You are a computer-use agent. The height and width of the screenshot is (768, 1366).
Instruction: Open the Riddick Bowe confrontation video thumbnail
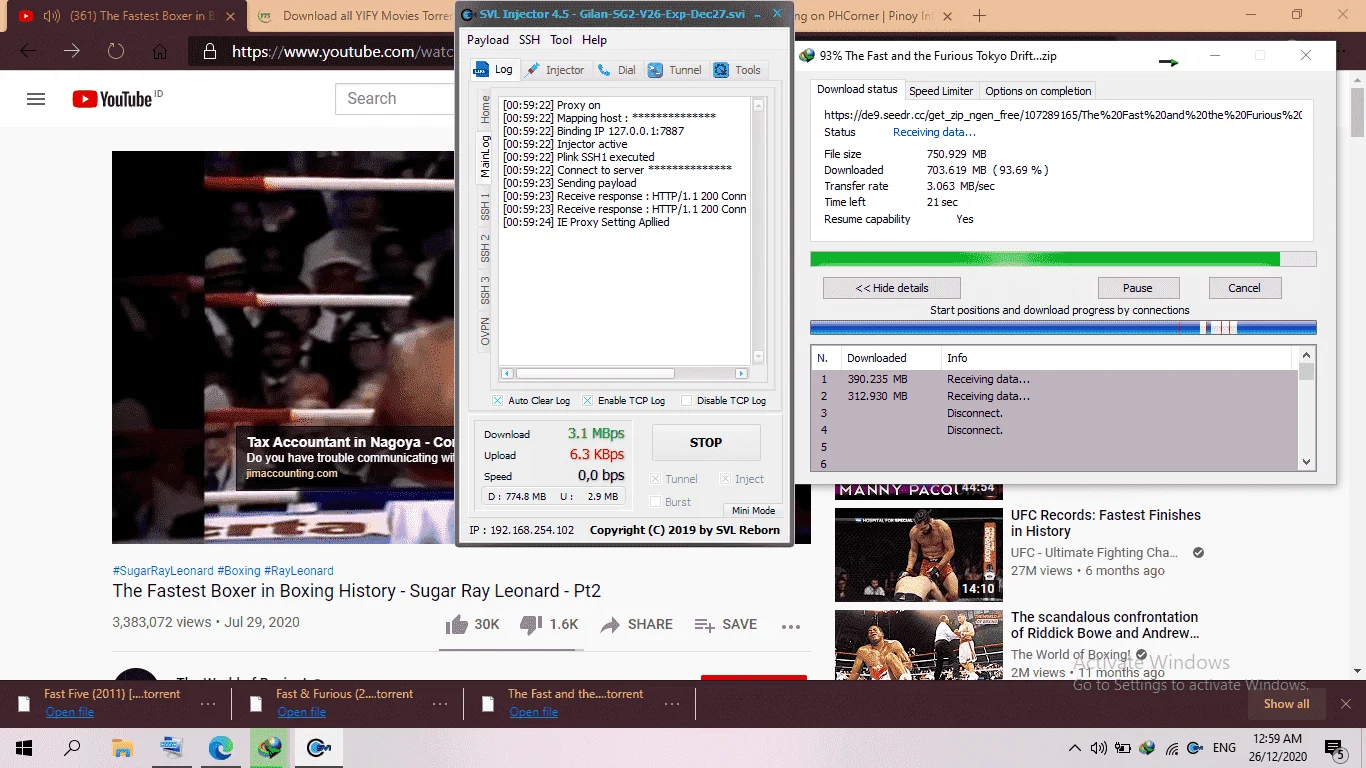click(919, 645)
